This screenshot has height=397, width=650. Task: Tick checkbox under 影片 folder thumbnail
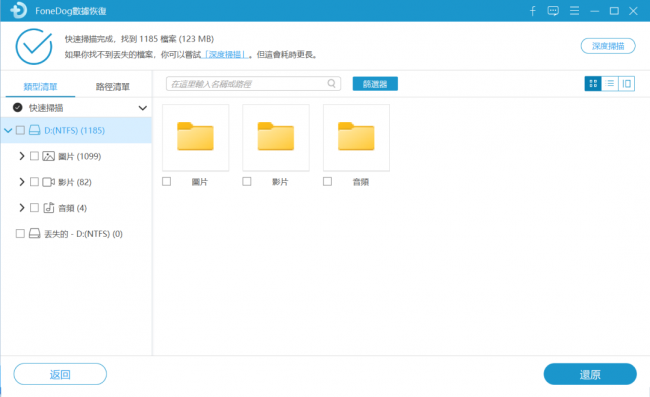point(247,182)
